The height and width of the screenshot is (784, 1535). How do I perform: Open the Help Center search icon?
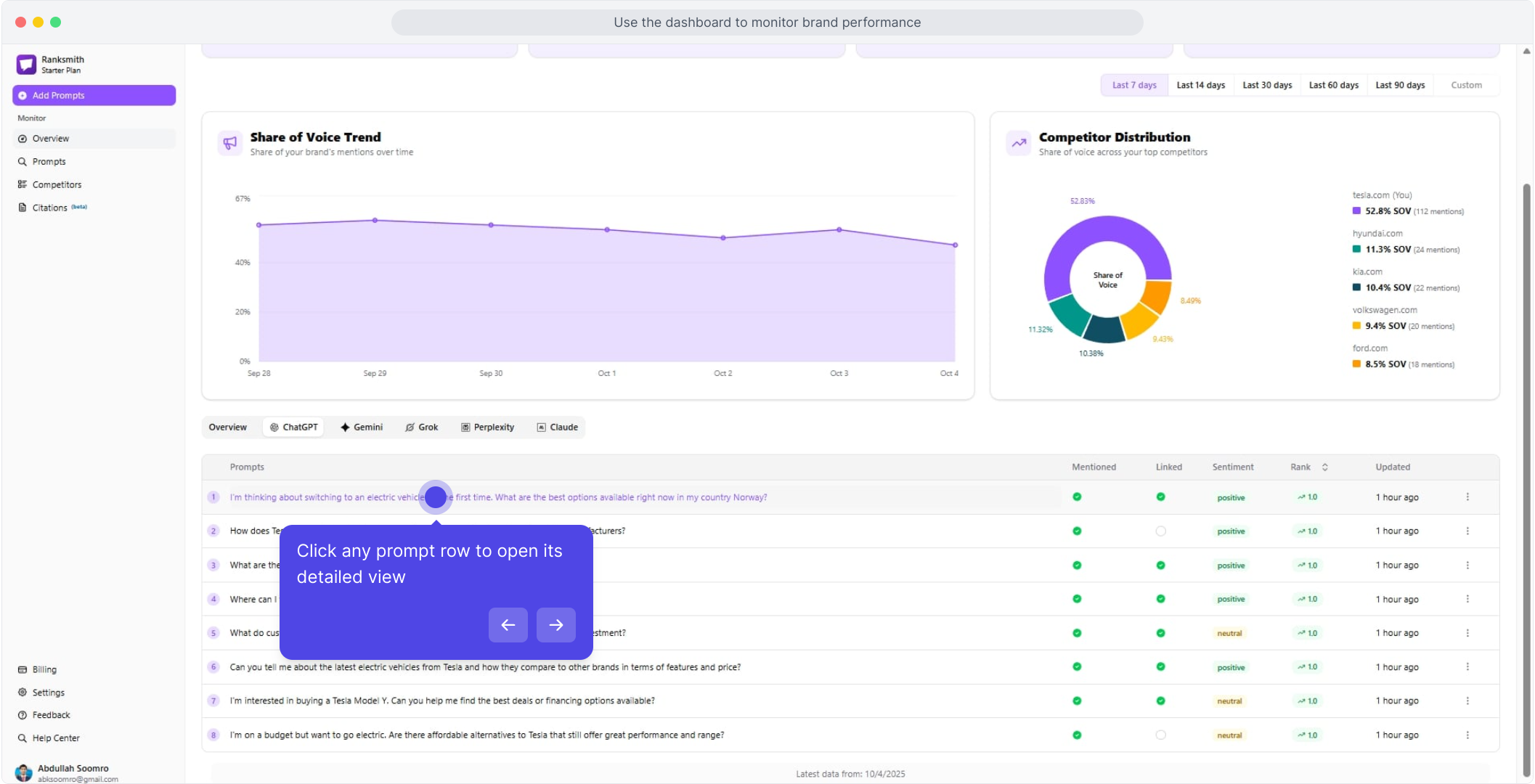(x=23, y=738)
